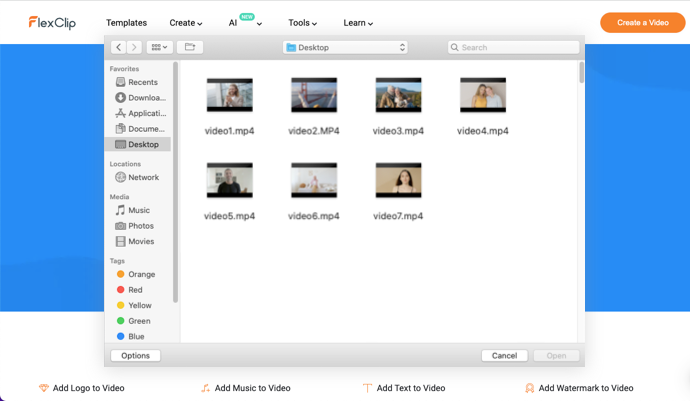The image size is (690, 401).
Task: Select the video5.mp4 thumbnail
Action: pyautogui.click(x=230, y=180)
